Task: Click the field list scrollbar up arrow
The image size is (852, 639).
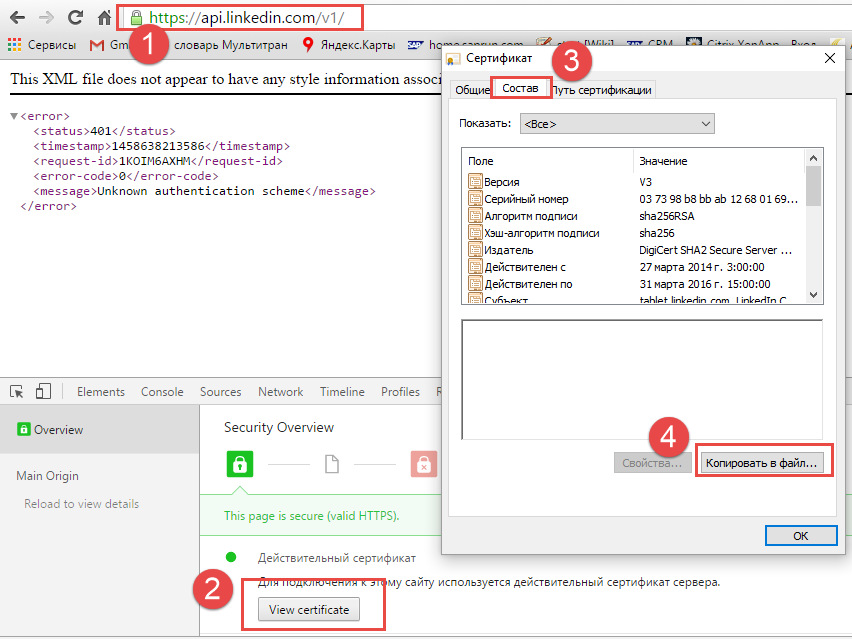Action: [x=813, y=158]
